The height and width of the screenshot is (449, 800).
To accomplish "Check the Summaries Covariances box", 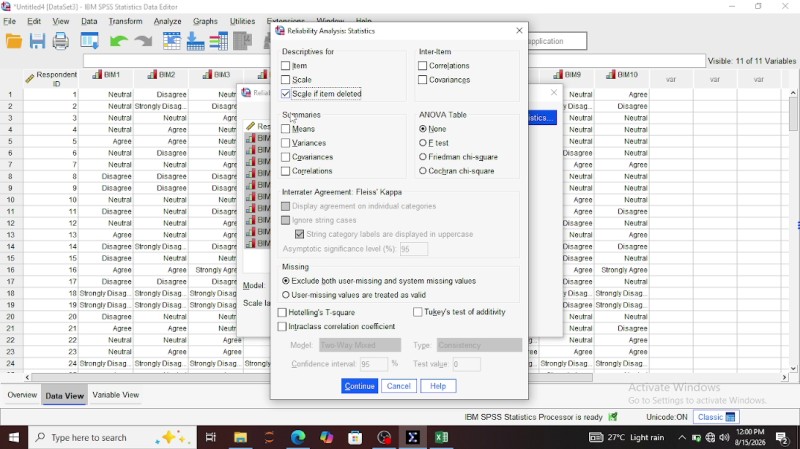I will click(x=286, y=157).
